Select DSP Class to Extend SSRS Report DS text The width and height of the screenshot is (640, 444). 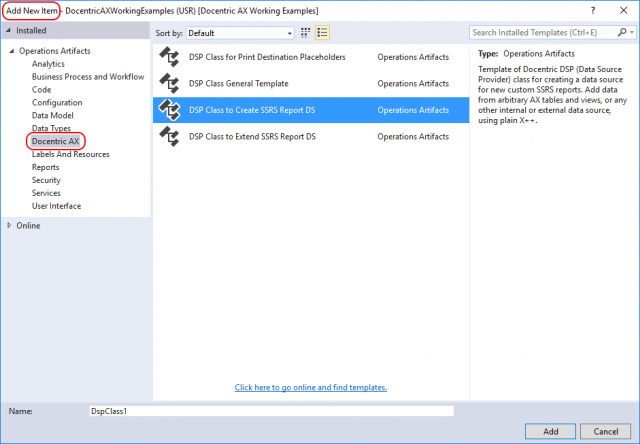click(x=252, y=137)
